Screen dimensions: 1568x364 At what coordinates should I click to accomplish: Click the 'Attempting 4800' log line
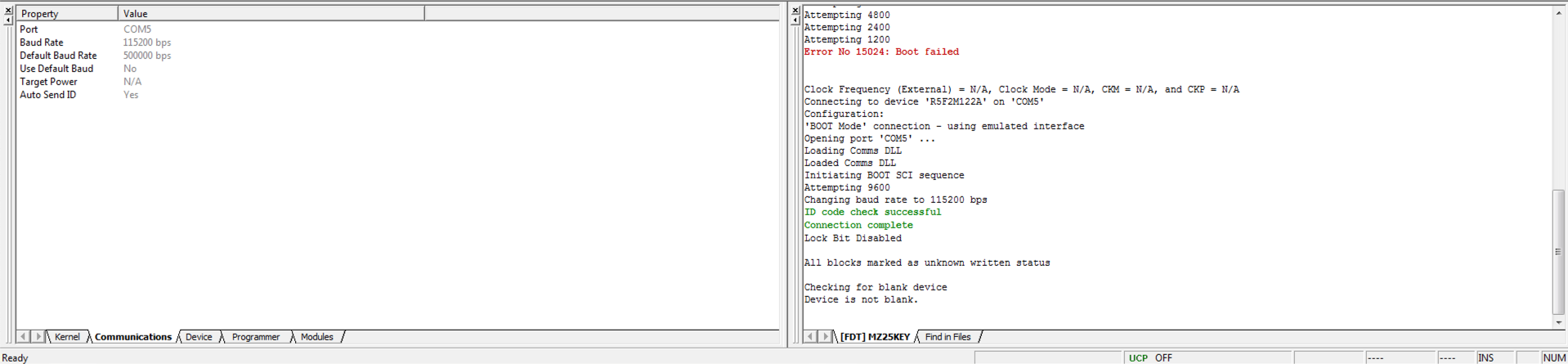847,15
